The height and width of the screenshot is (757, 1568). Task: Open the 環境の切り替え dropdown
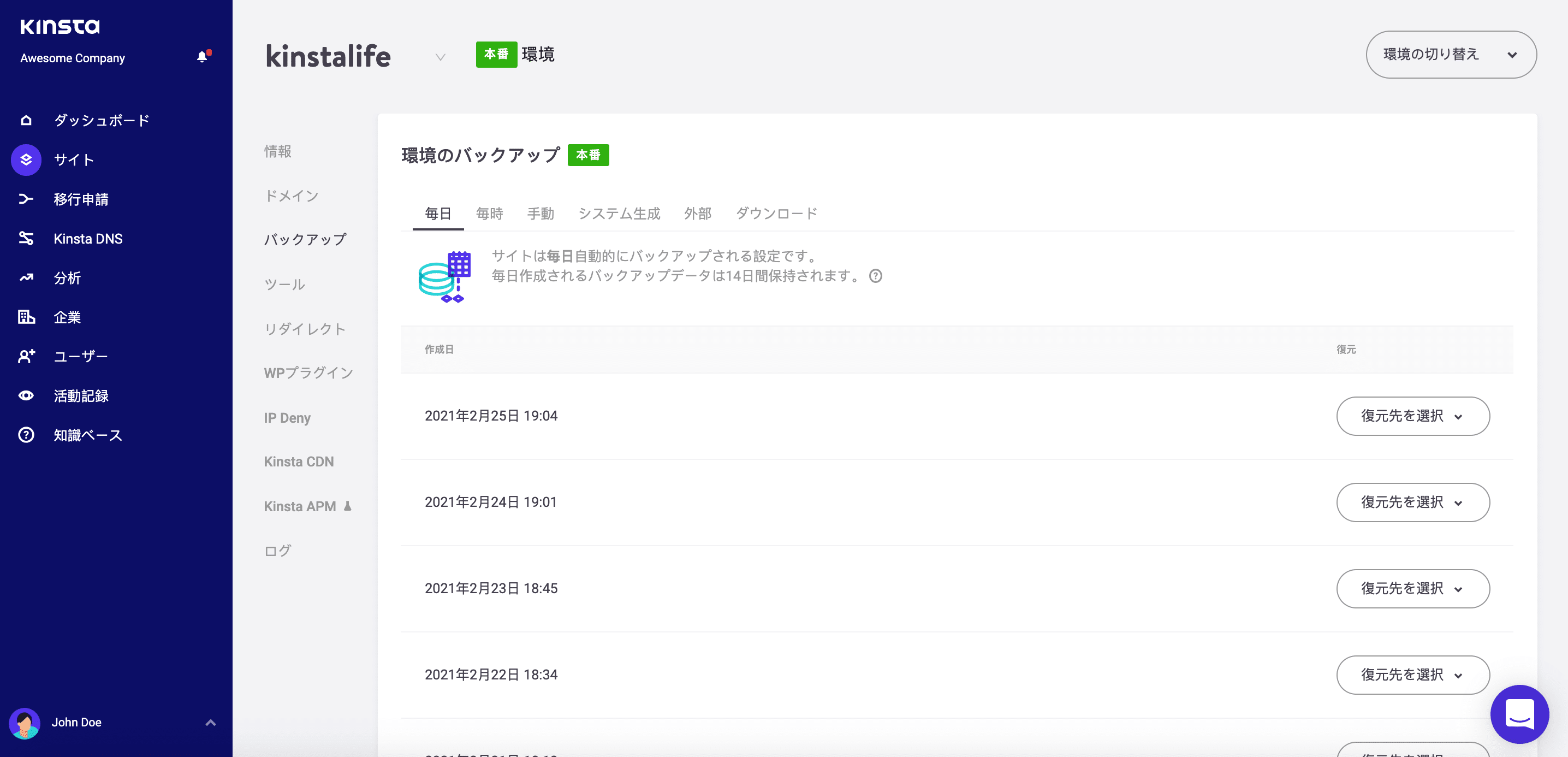(x=1451, y=54)
